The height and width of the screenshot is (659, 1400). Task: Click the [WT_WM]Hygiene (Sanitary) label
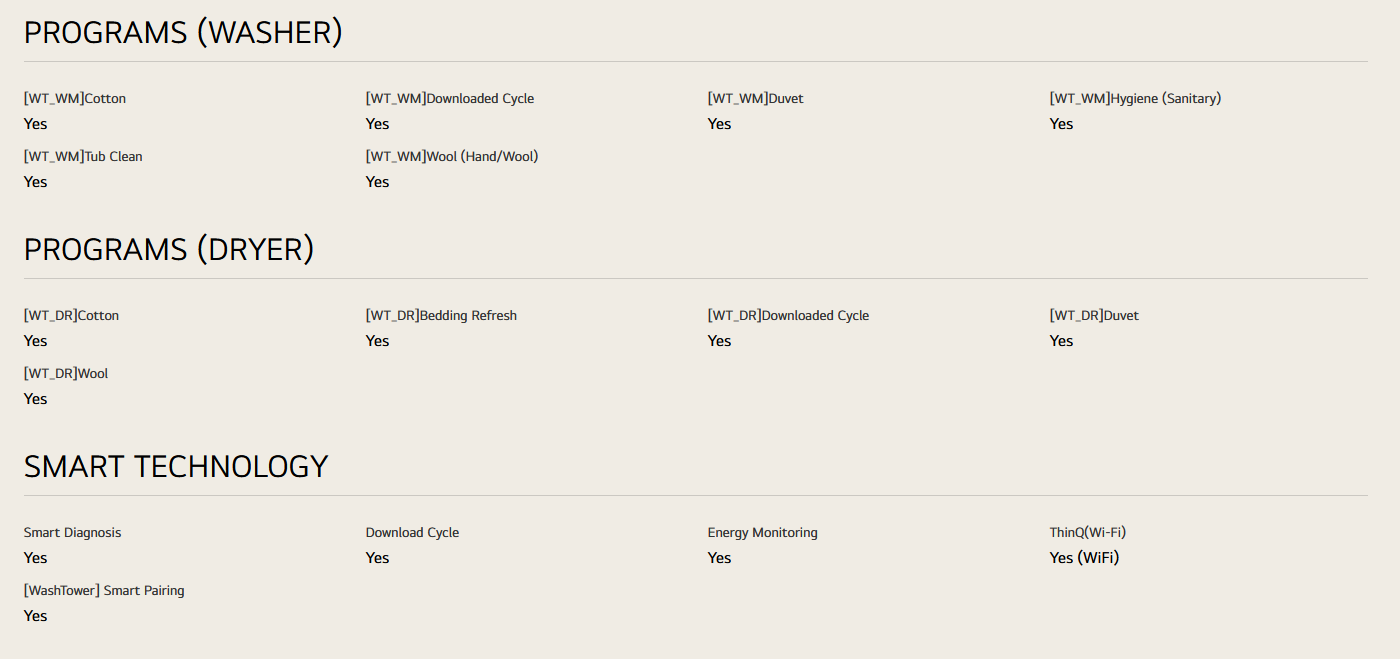click(1135, 99)
